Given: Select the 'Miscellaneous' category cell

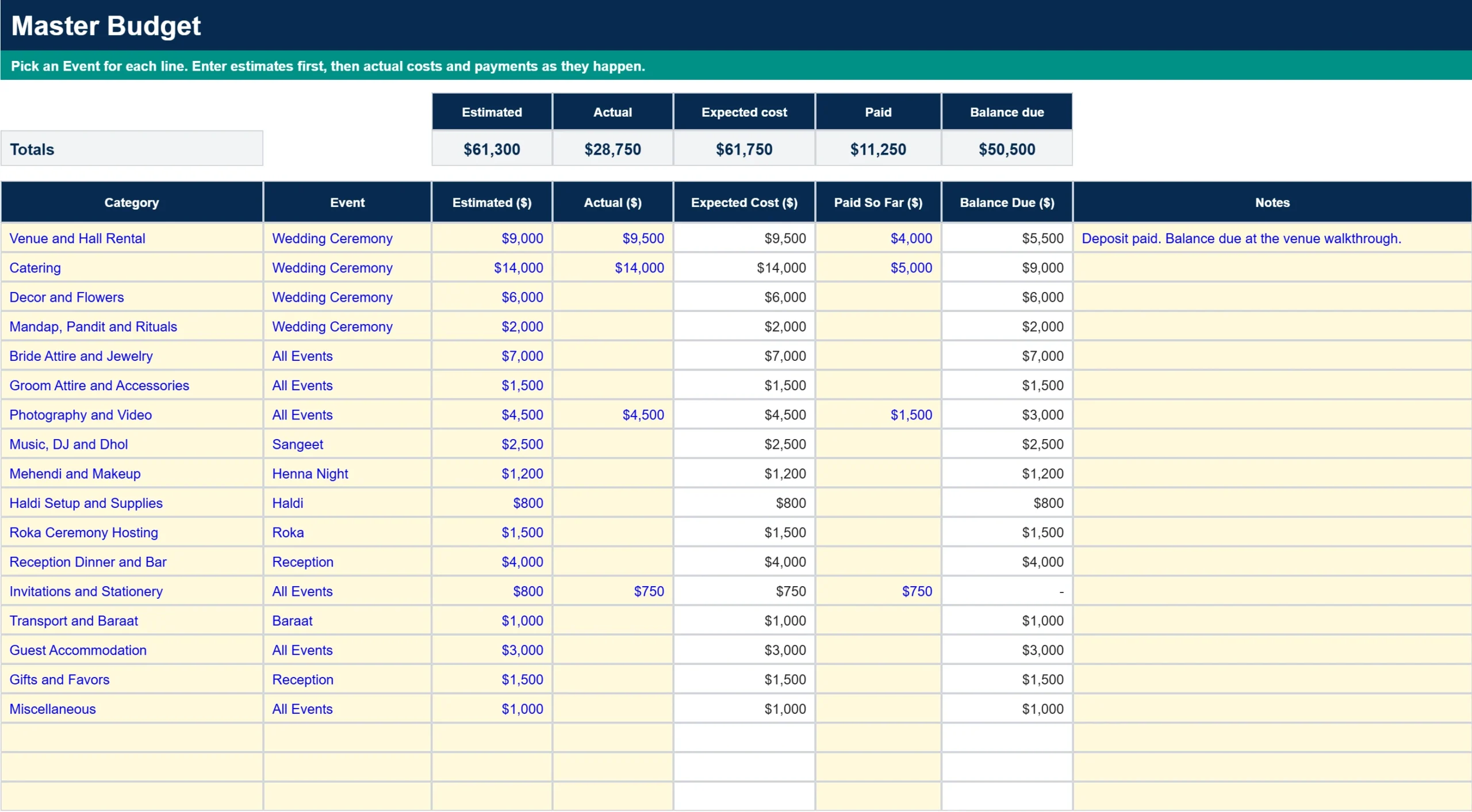Looking at the screenshot, I should [x=132, y=709].
